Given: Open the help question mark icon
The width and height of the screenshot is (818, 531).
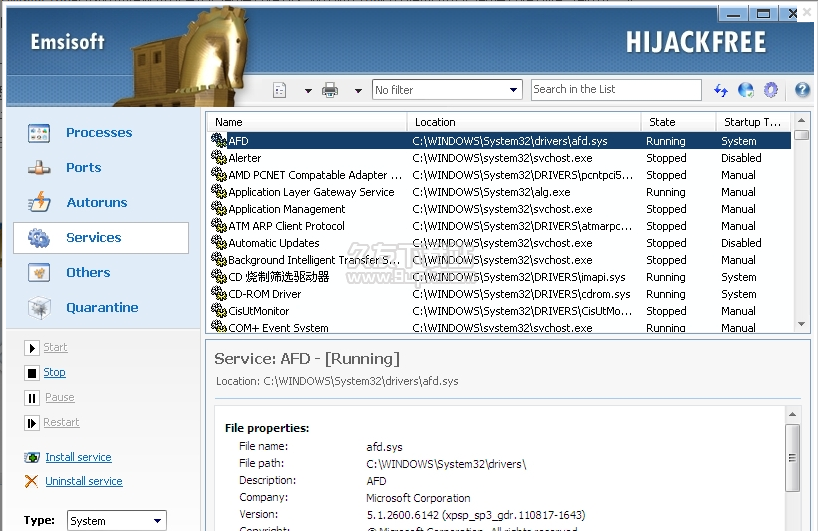Looking at the screenshot, I should tap(802, 90).
